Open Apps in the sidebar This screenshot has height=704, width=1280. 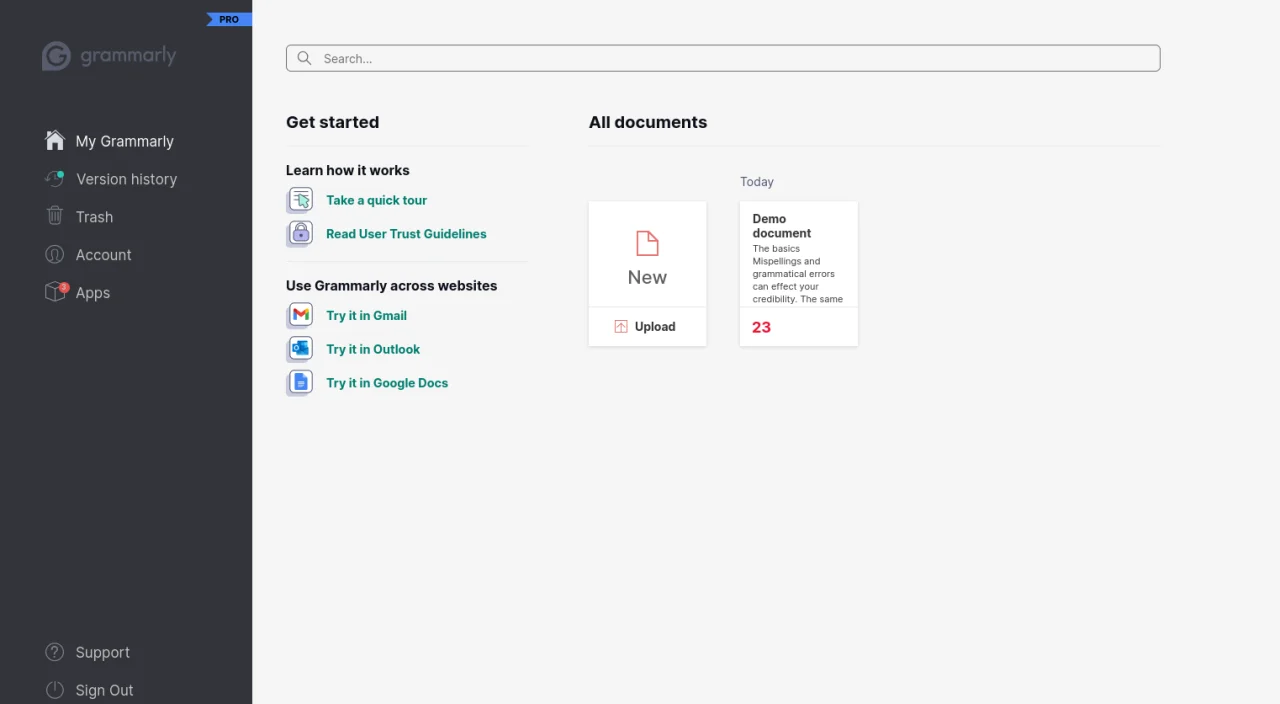93,293
